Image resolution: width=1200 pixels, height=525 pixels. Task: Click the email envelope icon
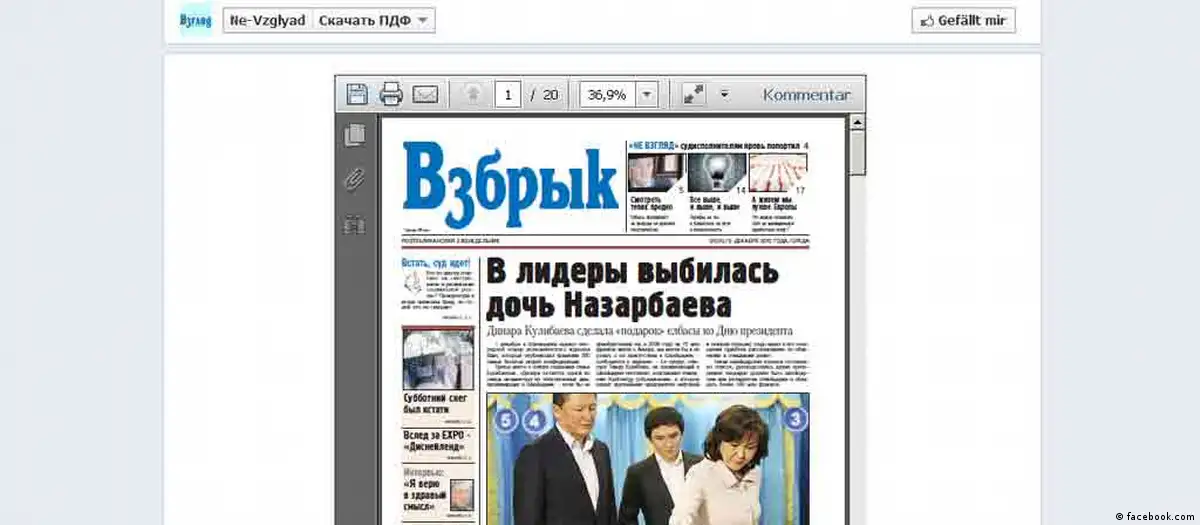pyautogui.click(x=425, y=95)
